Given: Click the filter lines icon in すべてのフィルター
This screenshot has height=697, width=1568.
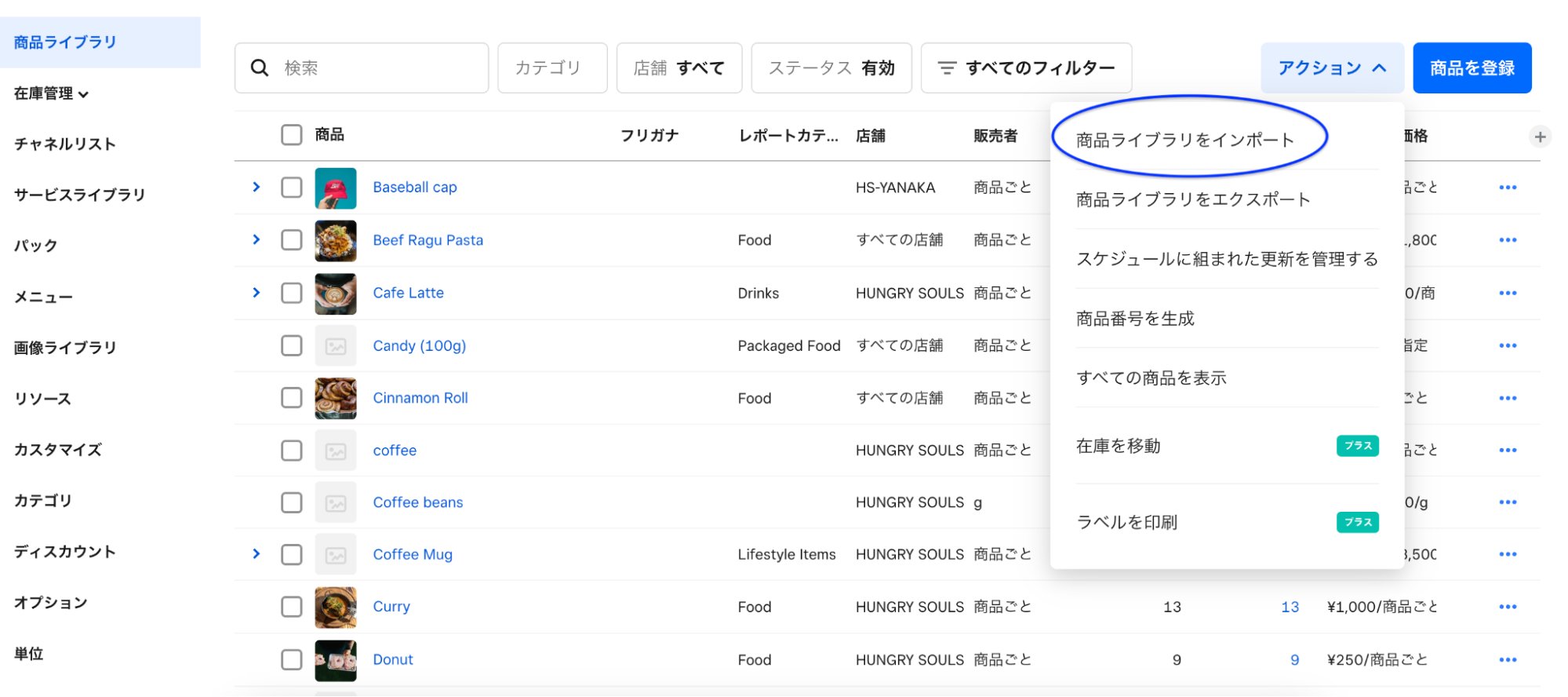Looking at the screenshot, I should coord(947,68).
